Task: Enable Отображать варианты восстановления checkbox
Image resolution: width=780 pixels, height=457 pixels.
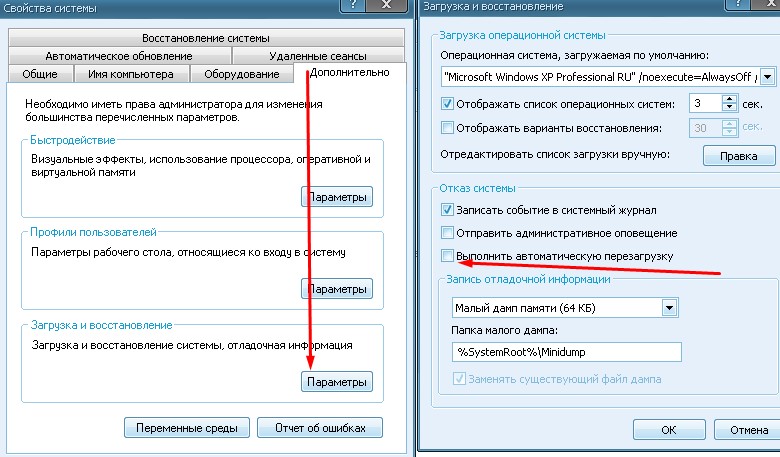Action: (x=447, y=128)
